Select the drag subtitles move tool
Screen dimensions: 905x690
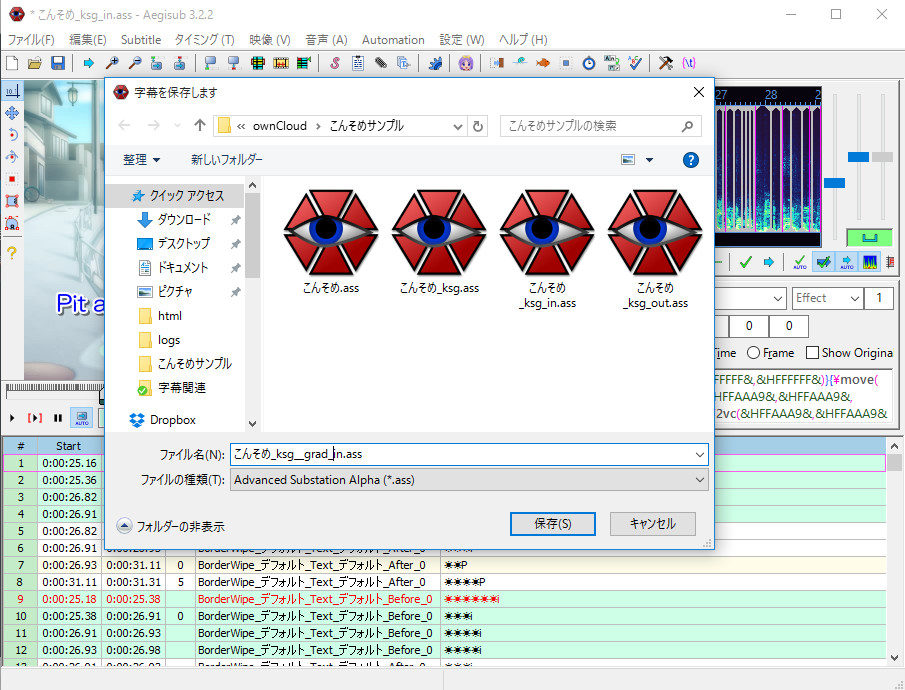point(12,113)
